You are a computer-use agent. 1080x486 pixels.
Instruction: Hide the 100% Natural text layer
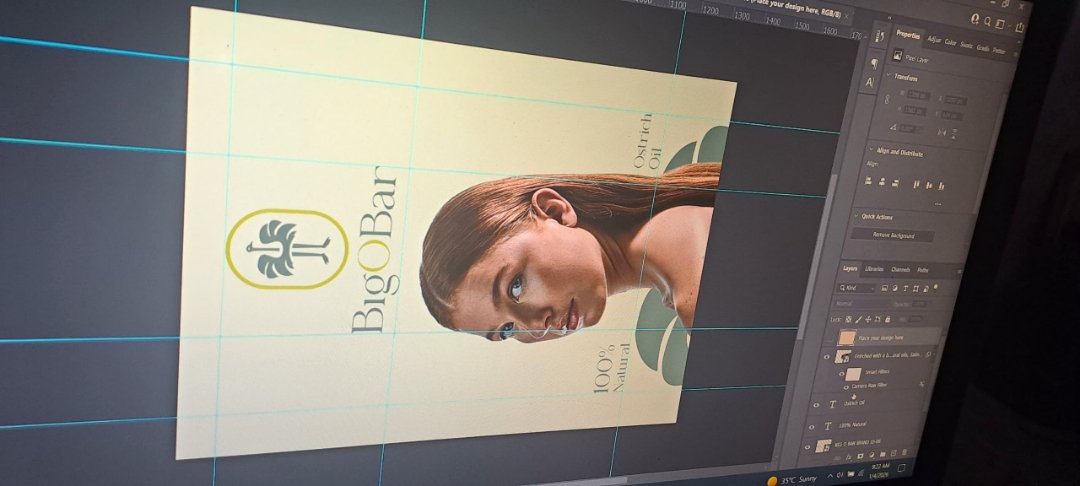(x=811, y=427)
